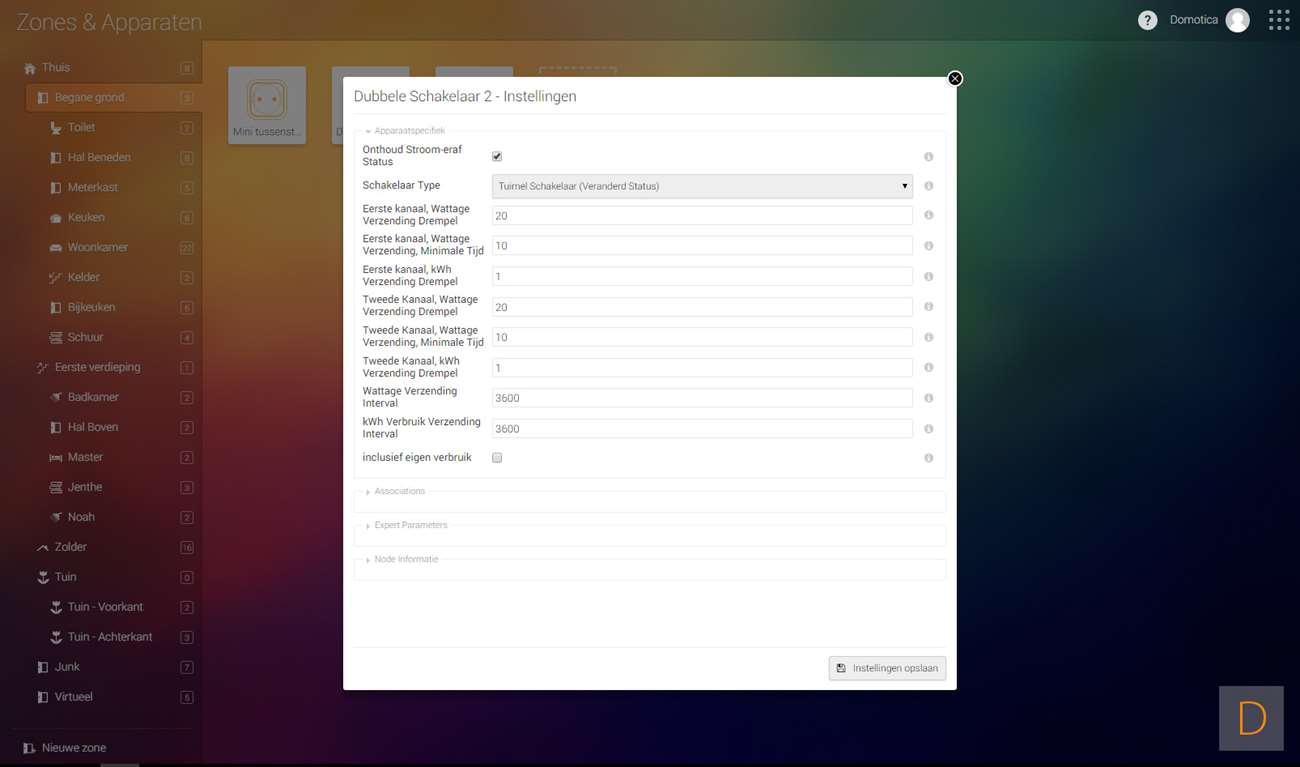Select Woonkamer zone in sidebar
This screenshot has width=1300, height=767.
pyautogui.click(x=97, y=247)
